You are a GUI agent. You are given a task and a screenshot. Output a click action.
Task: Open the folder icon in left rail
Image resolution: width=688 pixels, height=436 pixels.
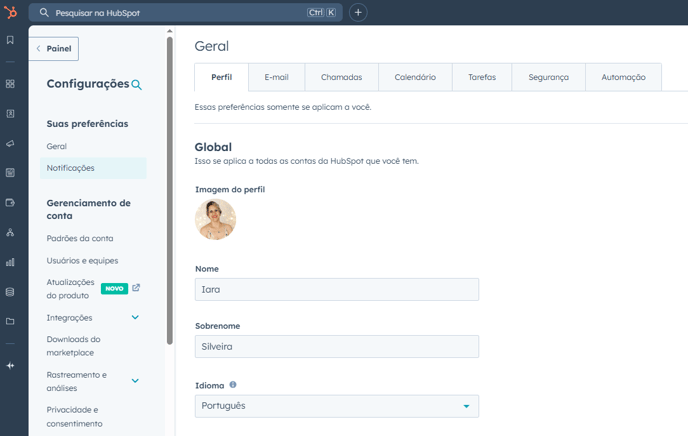click(10, 321)
